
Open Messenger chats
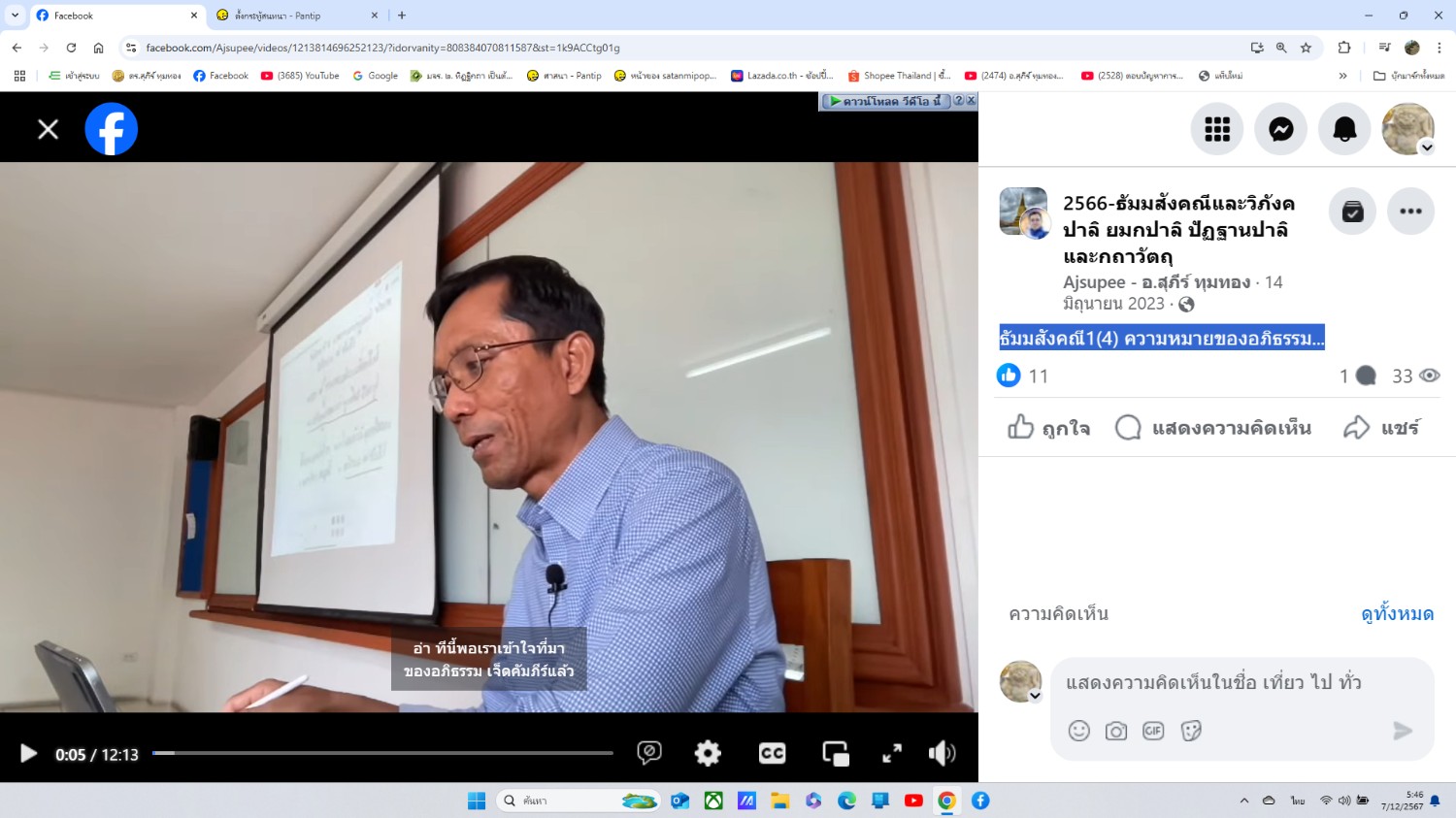click(1281, 129)
